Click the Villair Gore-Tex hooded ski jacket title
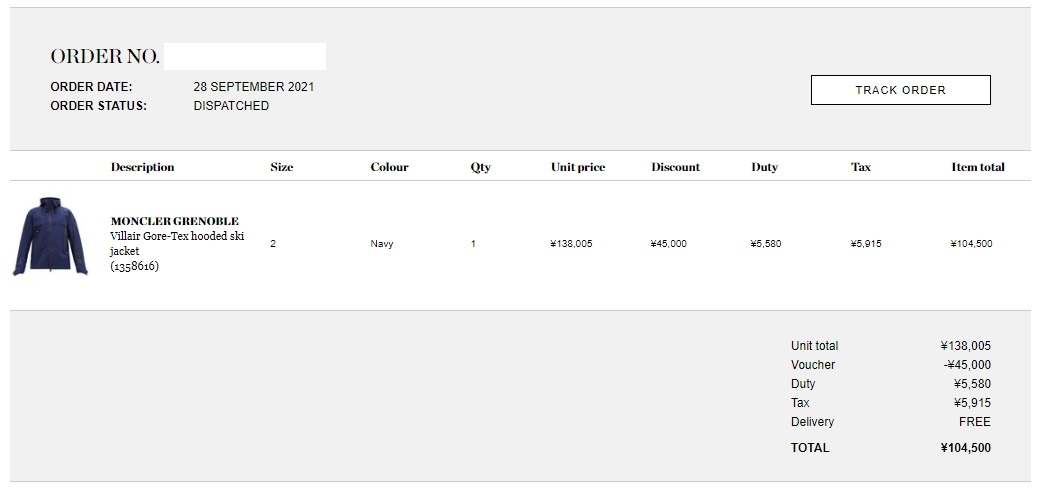Viewport: 1045px width, 491px height. (x=177, y=243)
